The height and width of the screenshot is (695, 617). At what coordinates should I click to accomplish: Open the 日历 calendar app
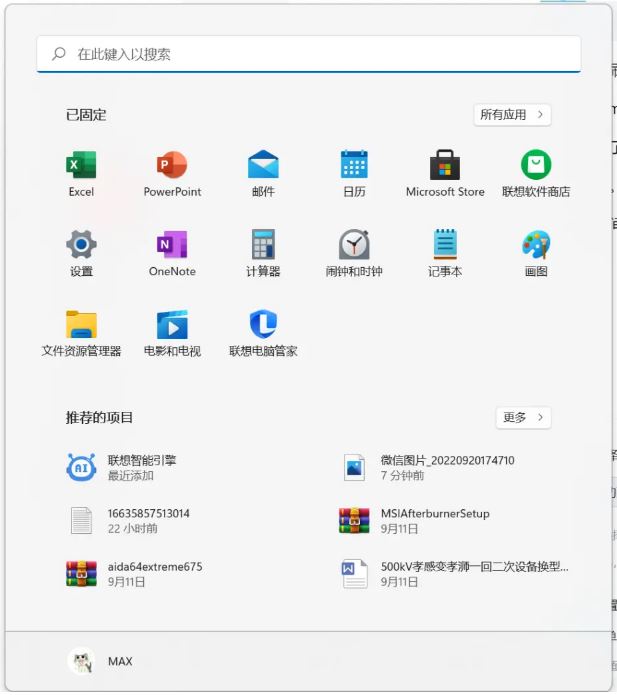coord(354,174)
